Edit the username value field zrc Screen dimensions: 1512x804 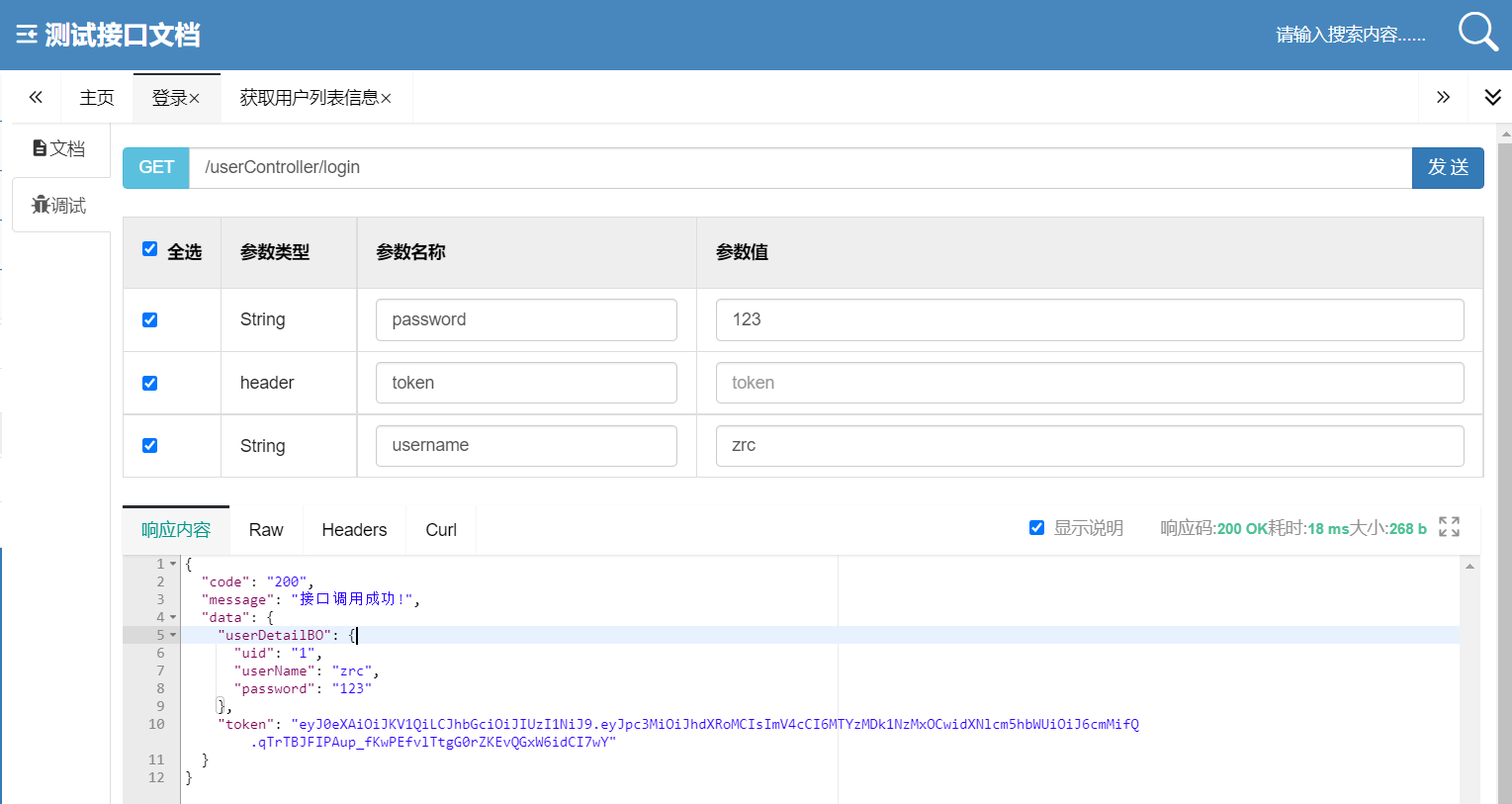point(1090,446)
